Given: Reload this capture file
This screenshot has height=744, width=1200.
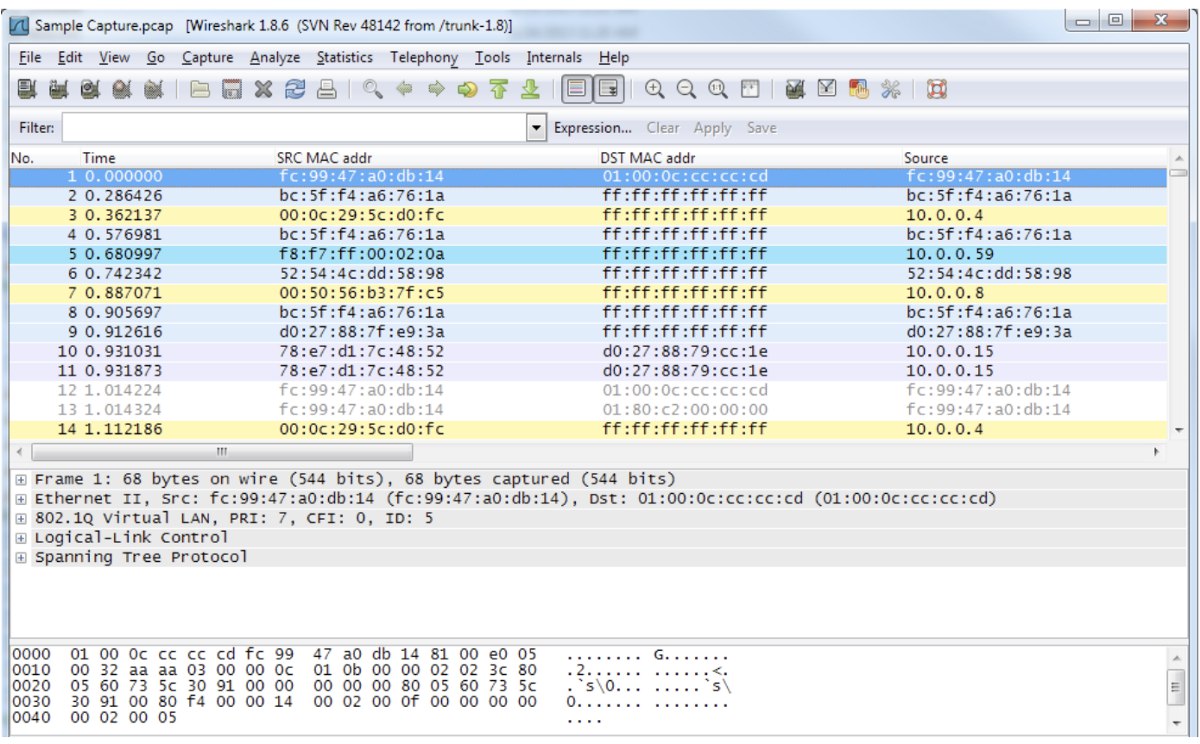Looking at the screenshot, I should click(295, 90).
